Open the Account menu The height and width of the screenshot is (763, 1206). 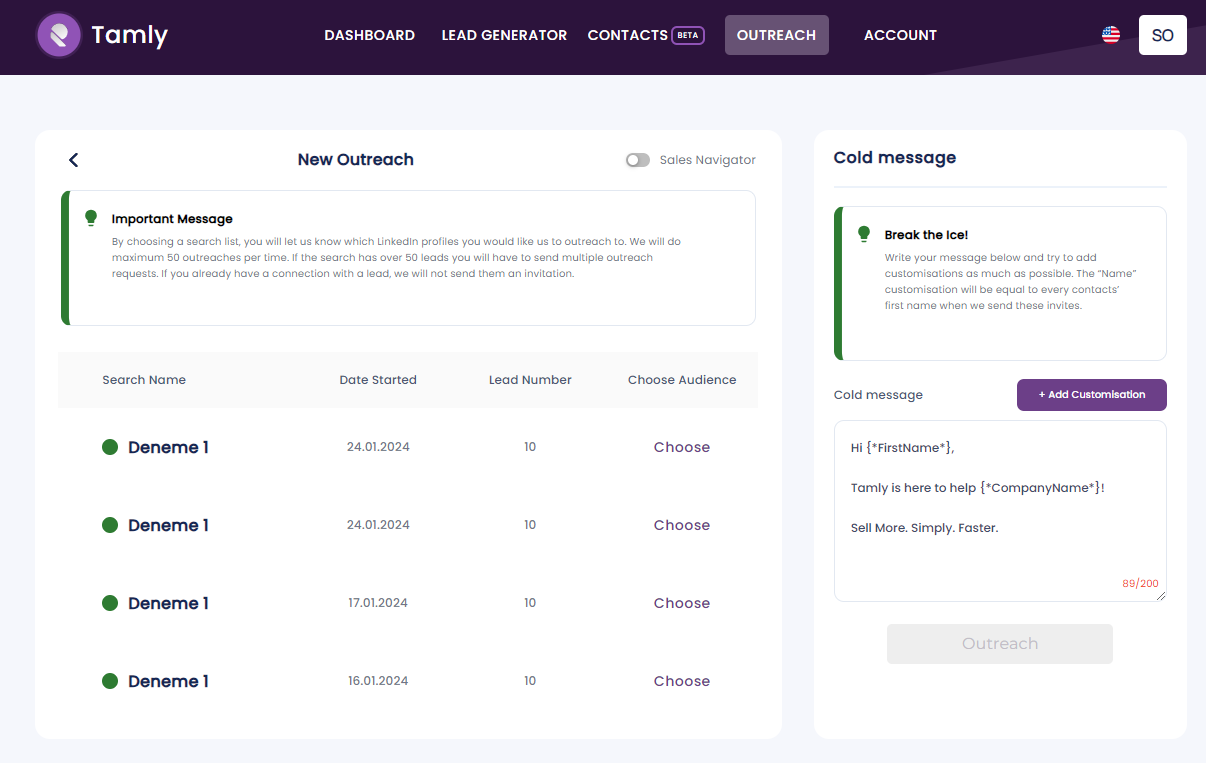[900, 35]
